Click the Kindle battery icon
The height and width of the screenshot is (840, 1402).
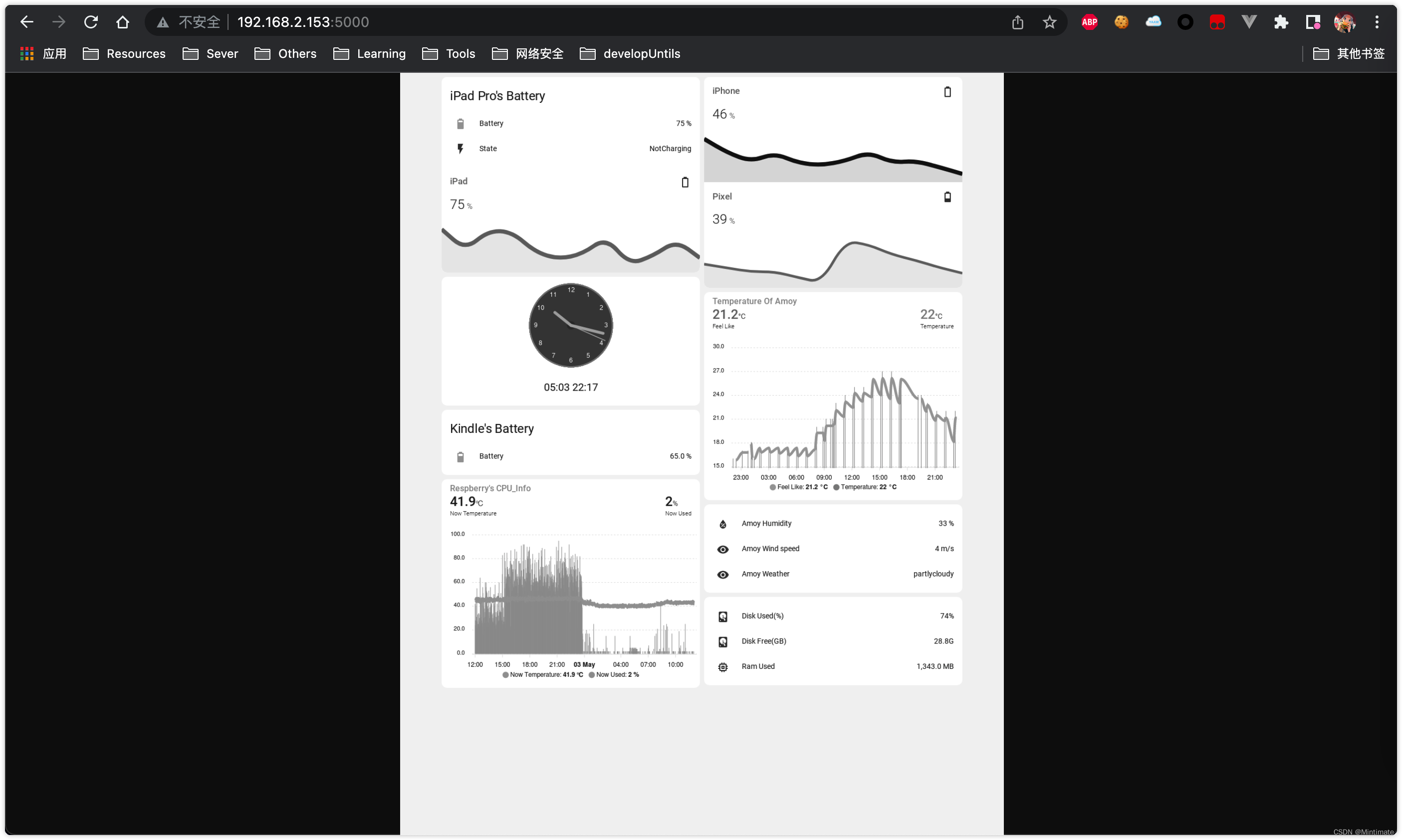461,456
